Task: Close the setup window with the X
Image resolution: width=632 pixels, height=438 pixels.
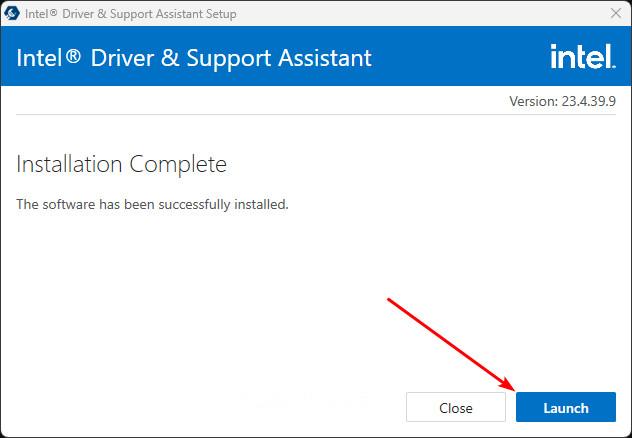Action: pyautogui.click(x=615, y=13)
